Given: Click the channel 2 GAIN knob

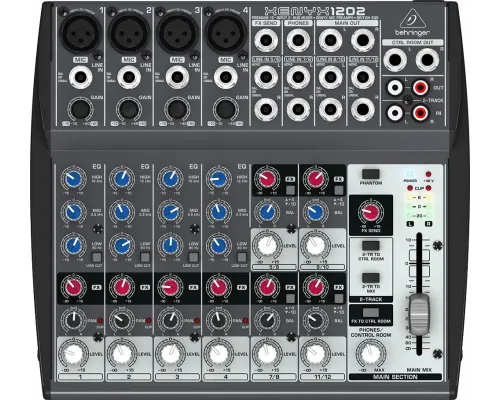Looking at the screenshot, I should [129, 110].
